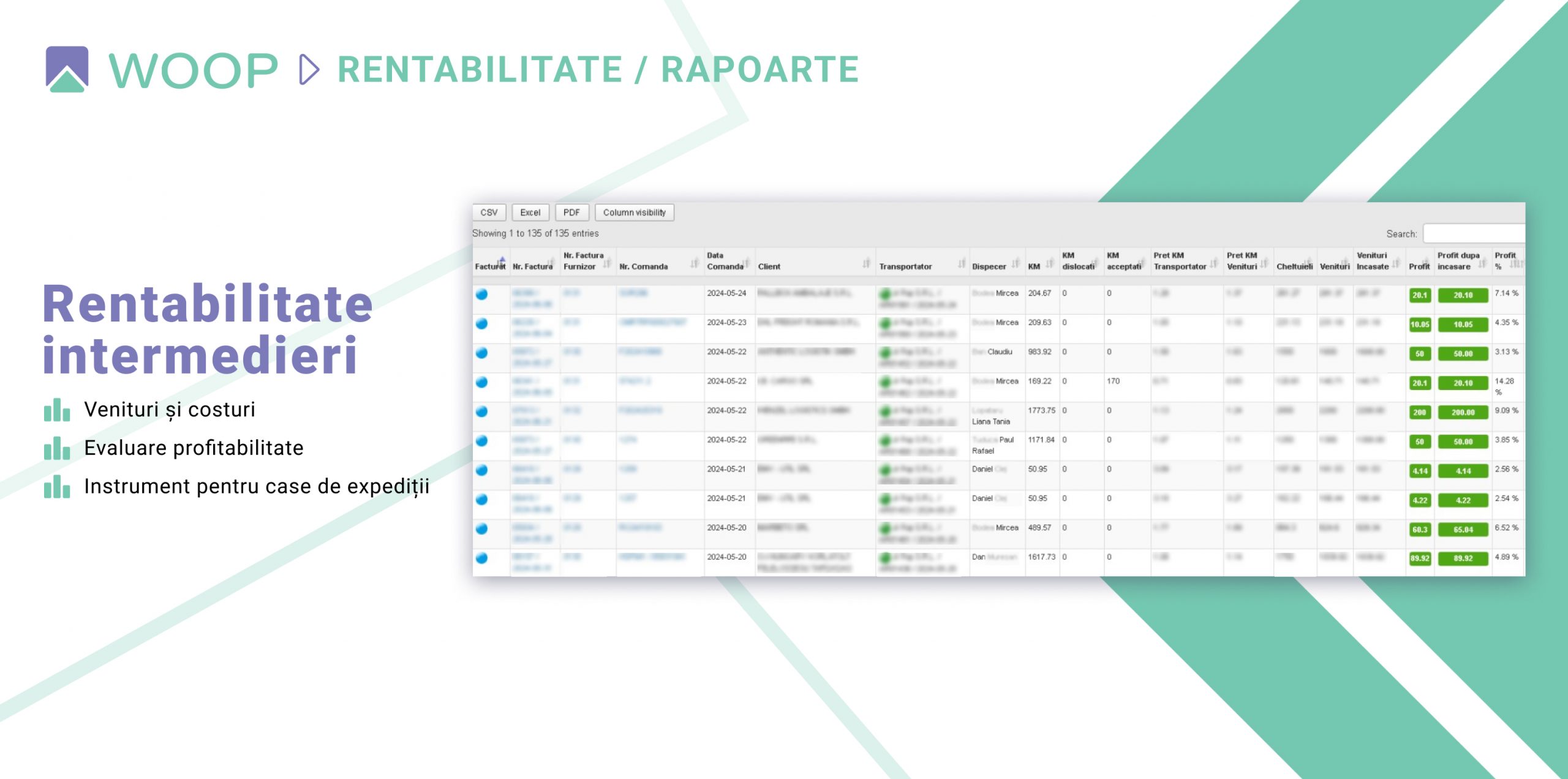Sort by Venituri Incasate column
This screenshot has height=779, width=1568.
[x=1378, y=262]
